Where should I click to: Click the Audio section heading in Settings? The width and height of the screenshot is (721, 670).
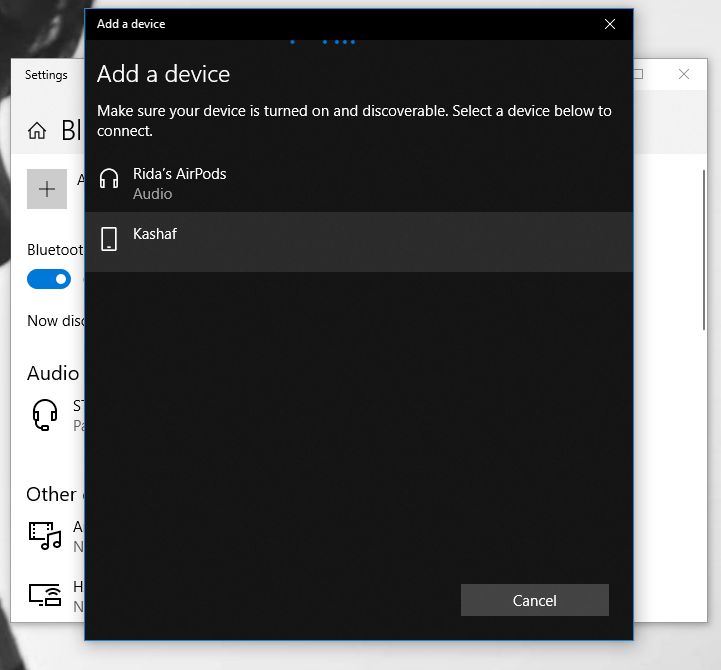point(53,373)
